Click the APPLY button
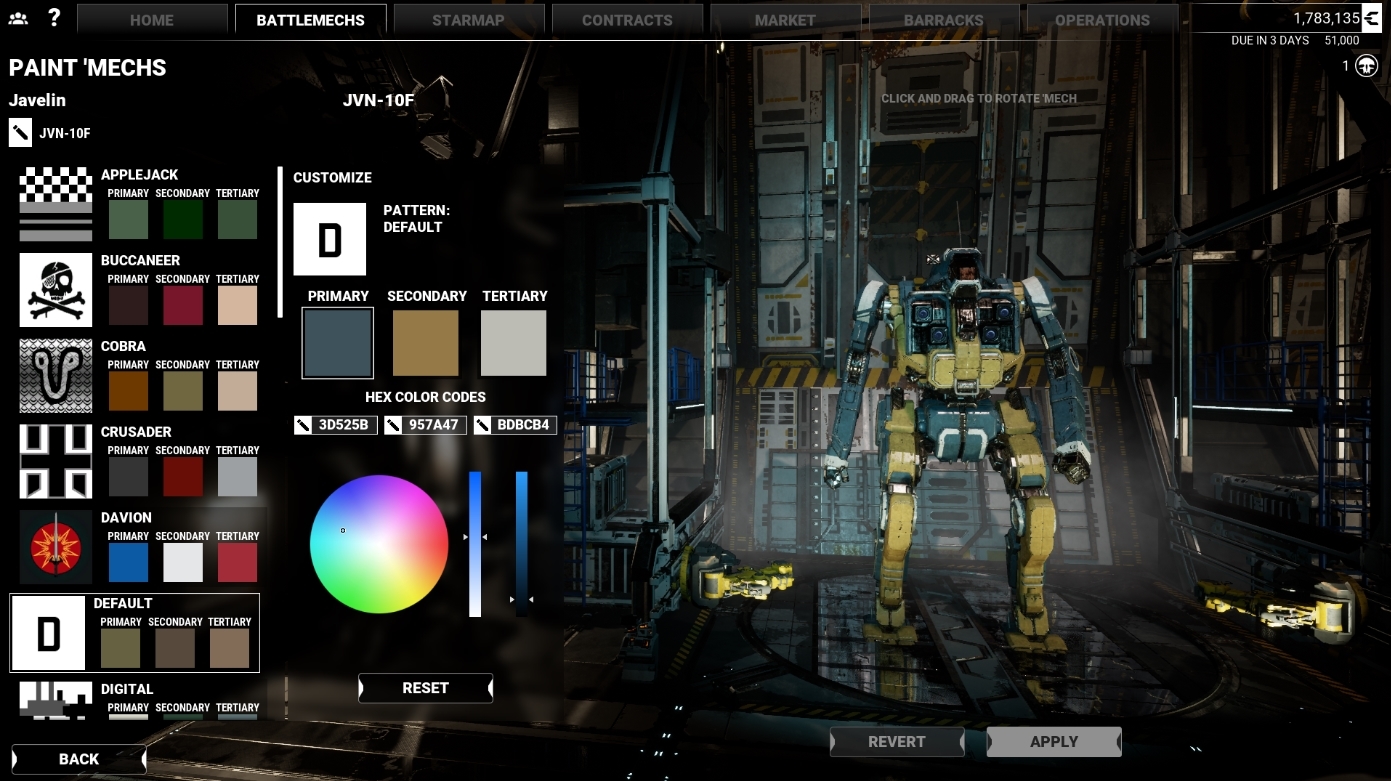This screenshot has height=781, width=1391. click(1054, 741)
